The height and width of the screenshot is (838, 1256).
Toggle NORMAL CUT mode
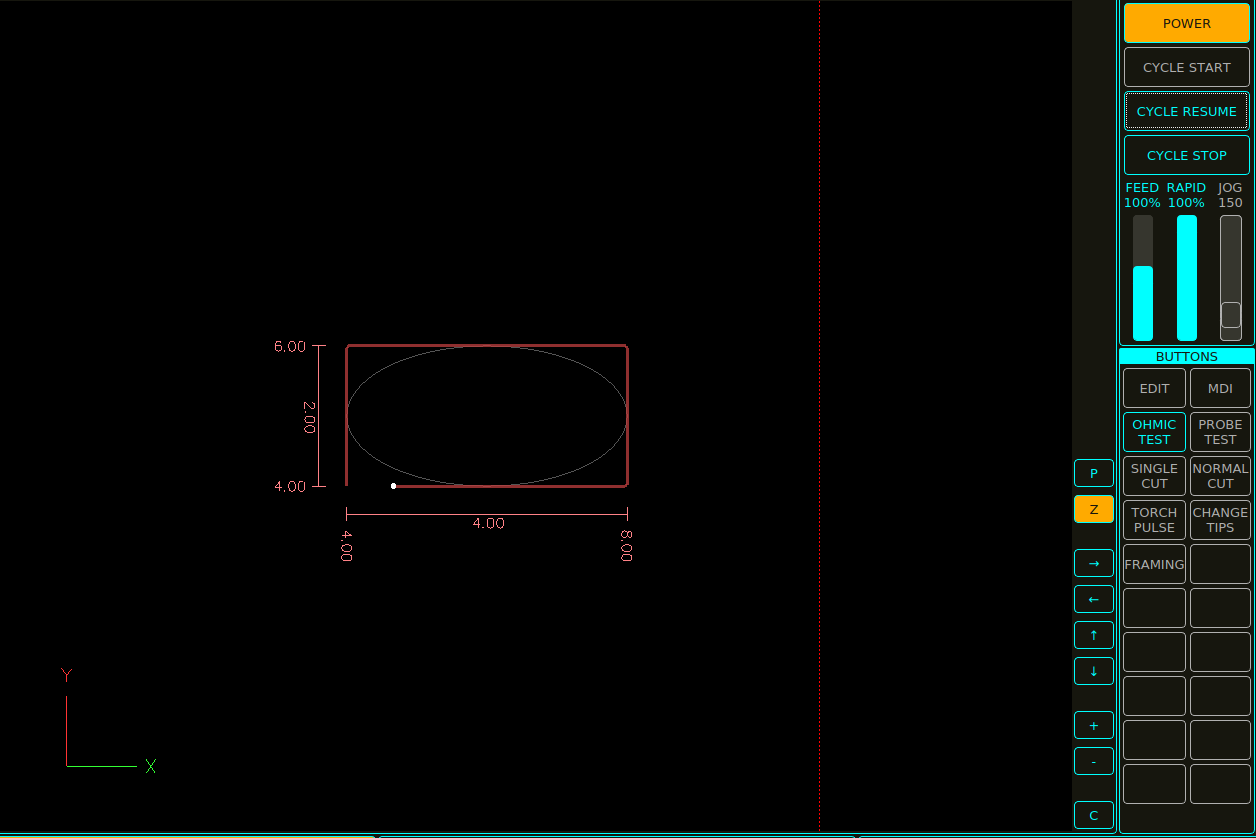pos(1220,476)
